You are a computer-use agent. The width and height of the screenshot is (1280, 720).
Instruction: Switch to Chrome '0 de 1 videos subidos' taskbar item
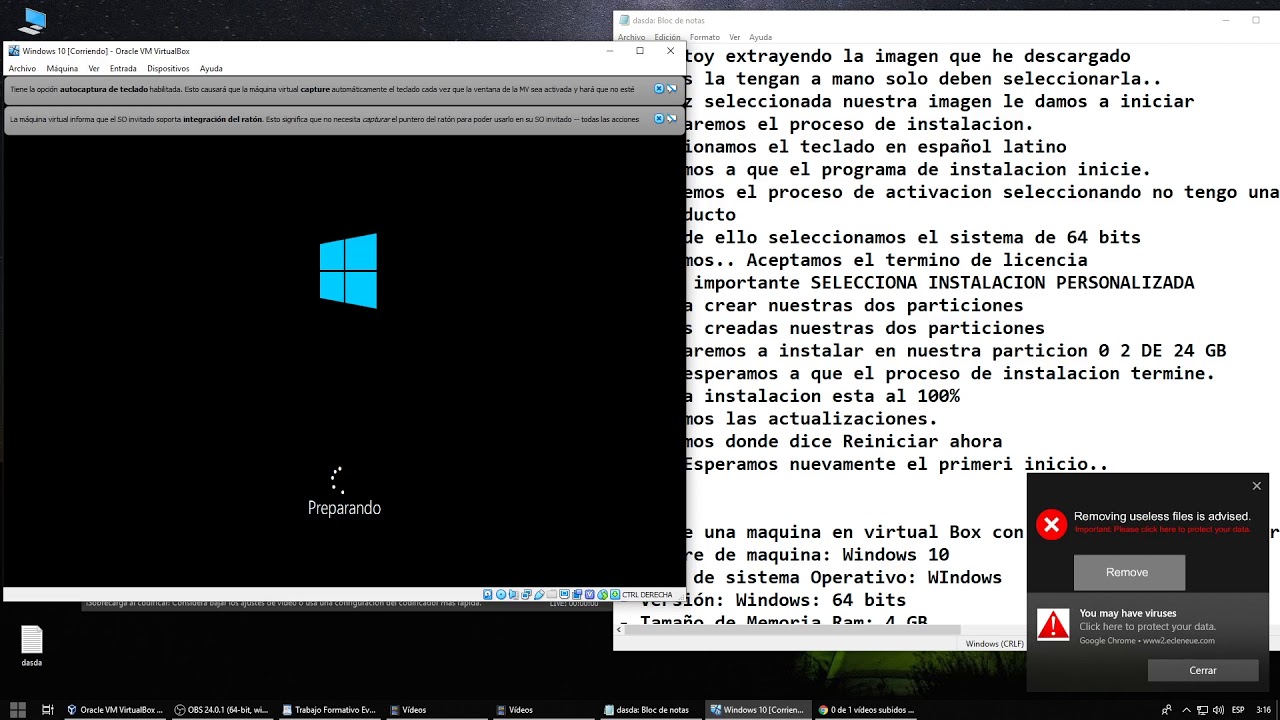click(866, 710)
